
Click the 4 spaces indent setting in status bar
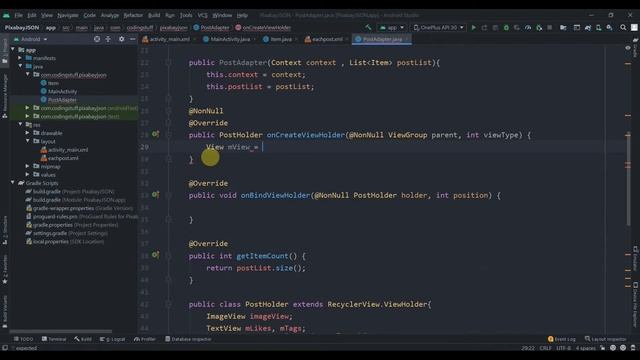click(x=585, y=348)
